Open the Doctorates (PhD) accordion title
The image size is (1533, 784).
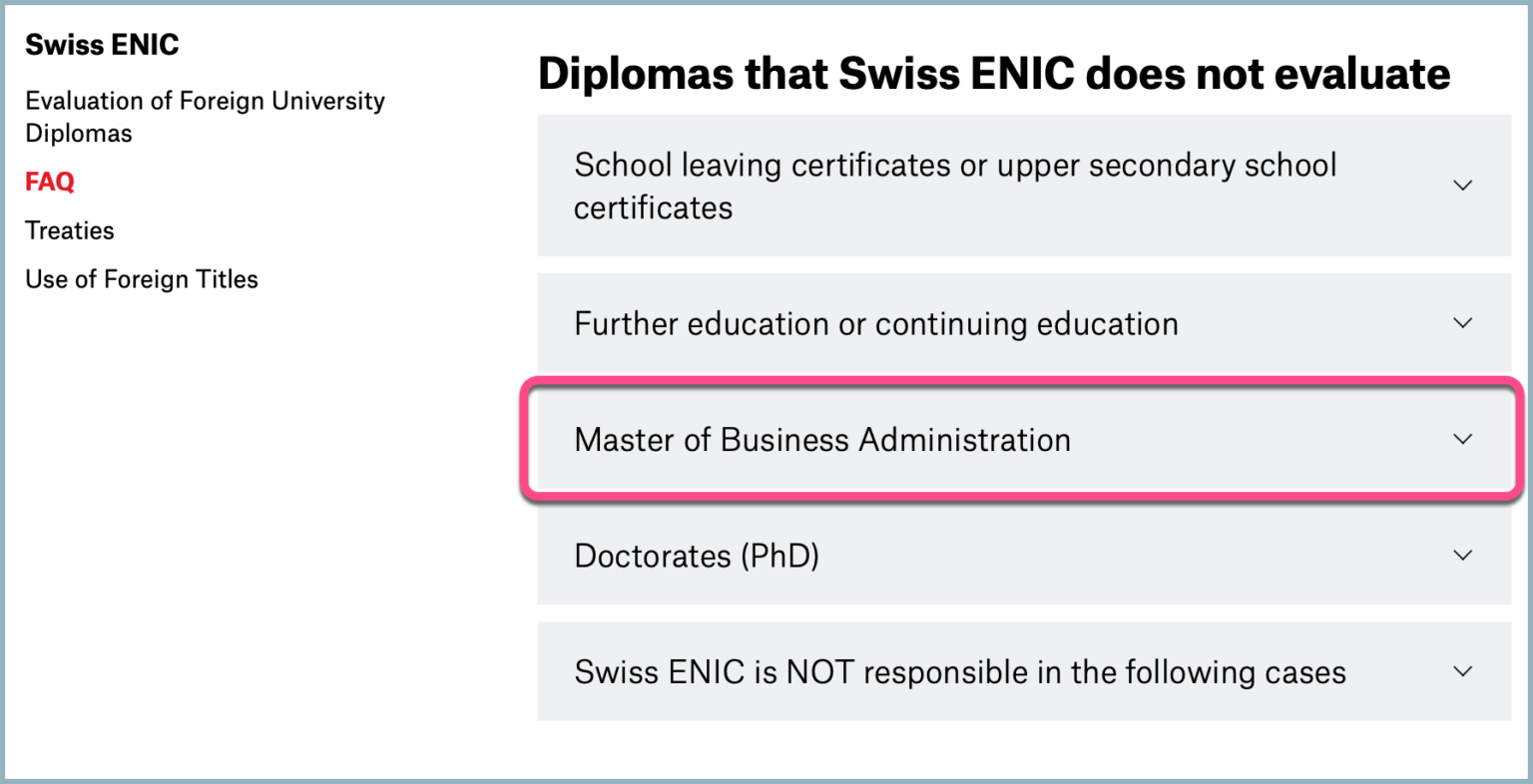click(696, 556)
